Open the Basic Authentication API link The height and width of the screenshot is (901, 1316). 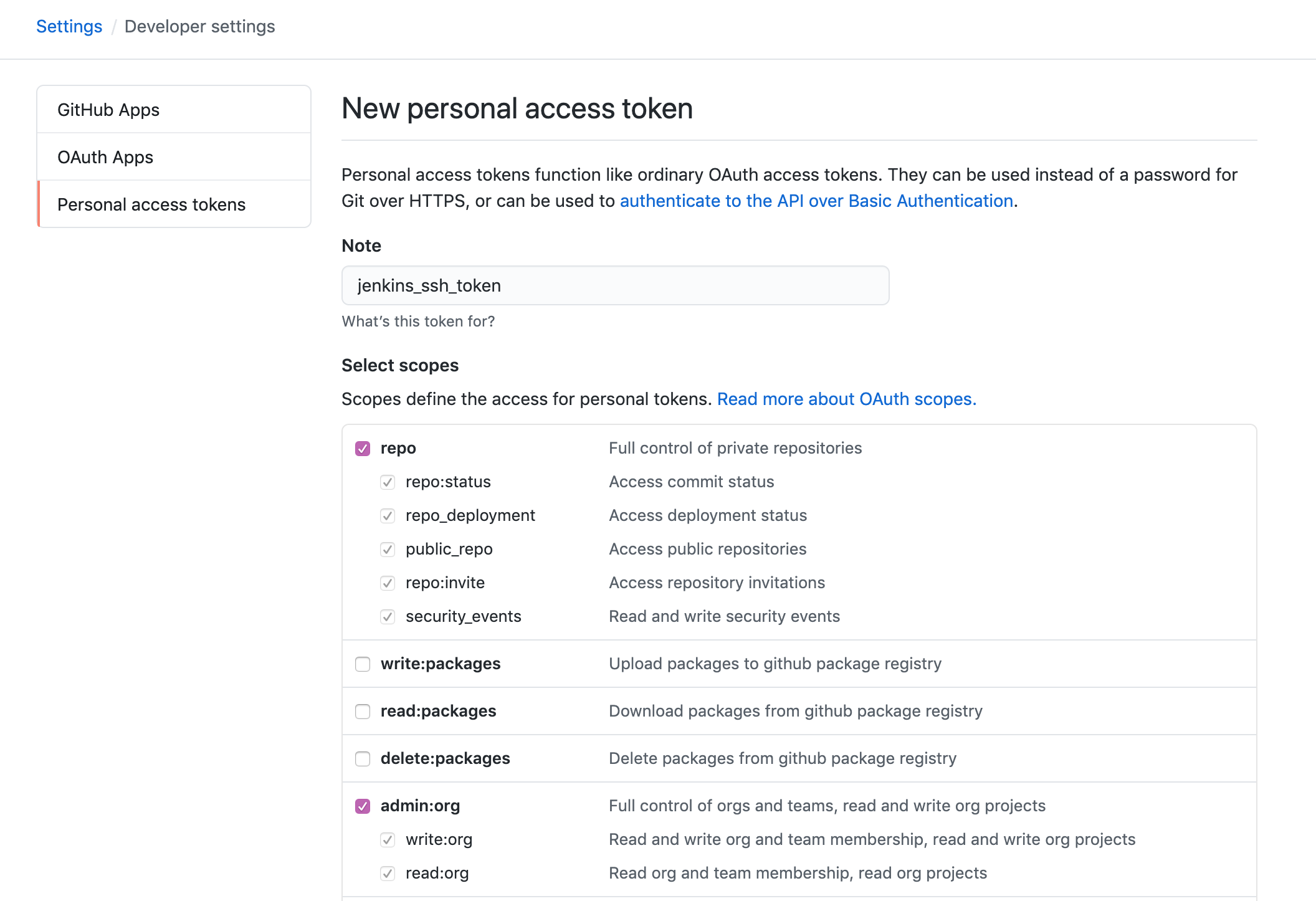pos(816,201)
